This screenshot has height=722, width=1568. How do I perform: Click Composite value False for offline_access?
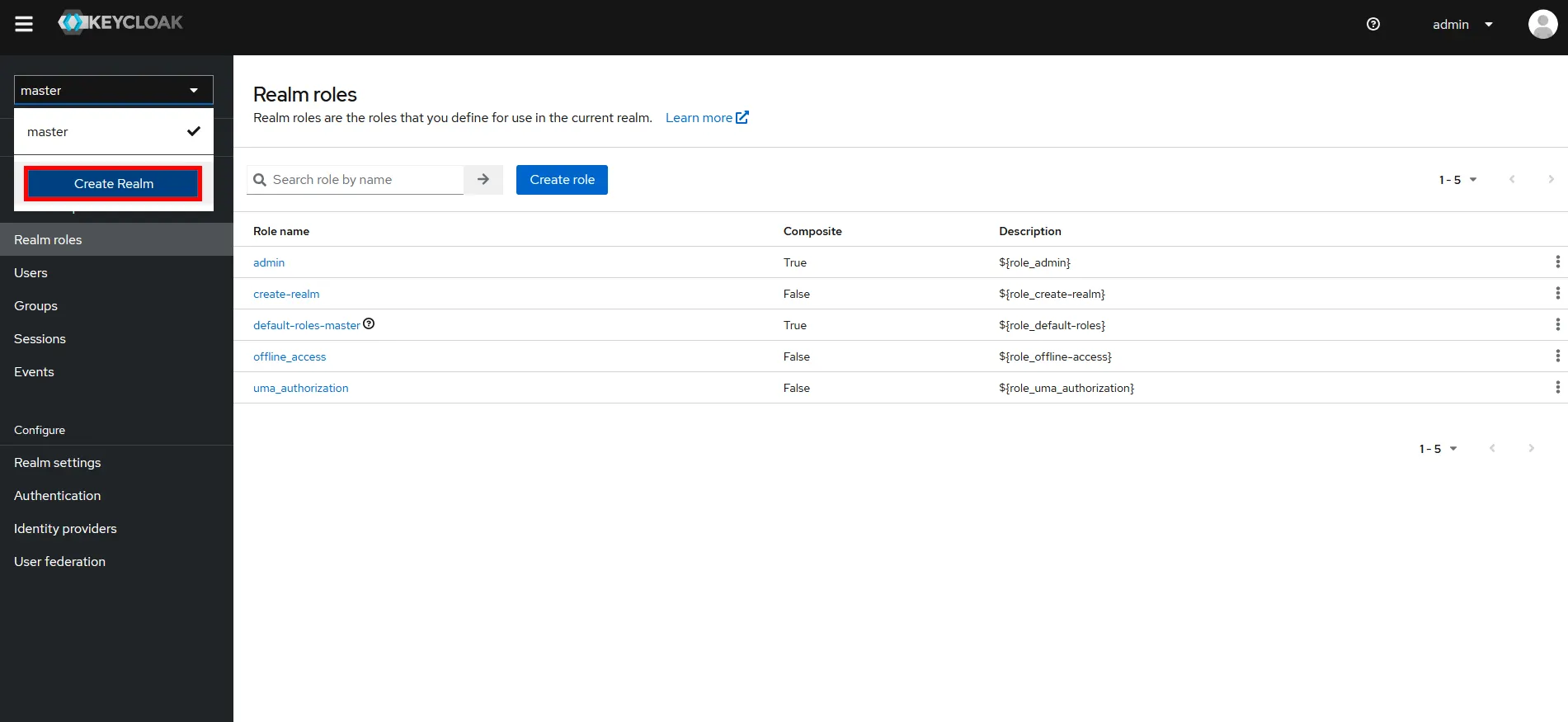(x=797, y=356)
